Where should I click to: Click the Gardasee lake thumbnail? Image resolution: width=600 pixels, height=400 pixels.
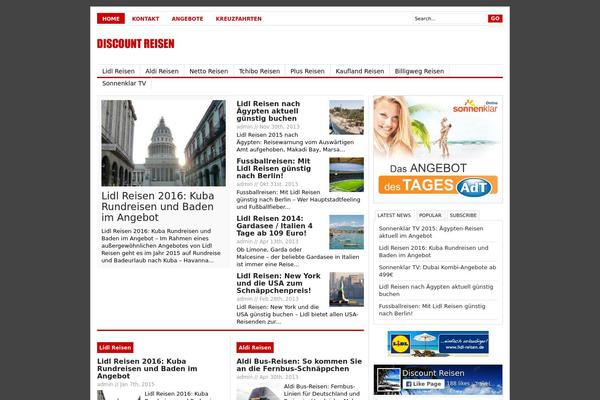click(x=346, y=232)
